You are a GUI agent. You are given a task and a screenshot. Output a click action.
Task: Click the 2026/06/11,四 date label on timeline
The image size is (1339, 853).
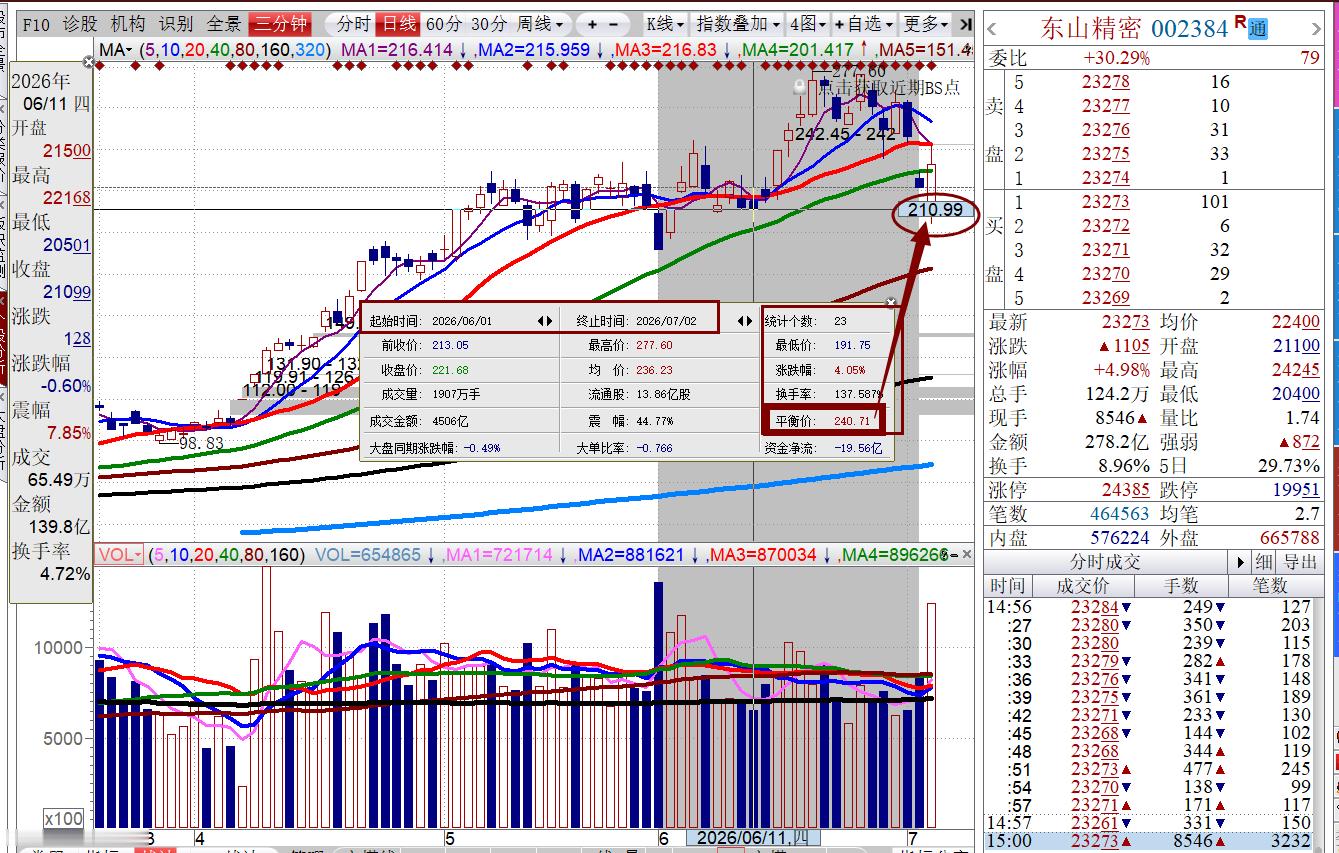(755, 837)
